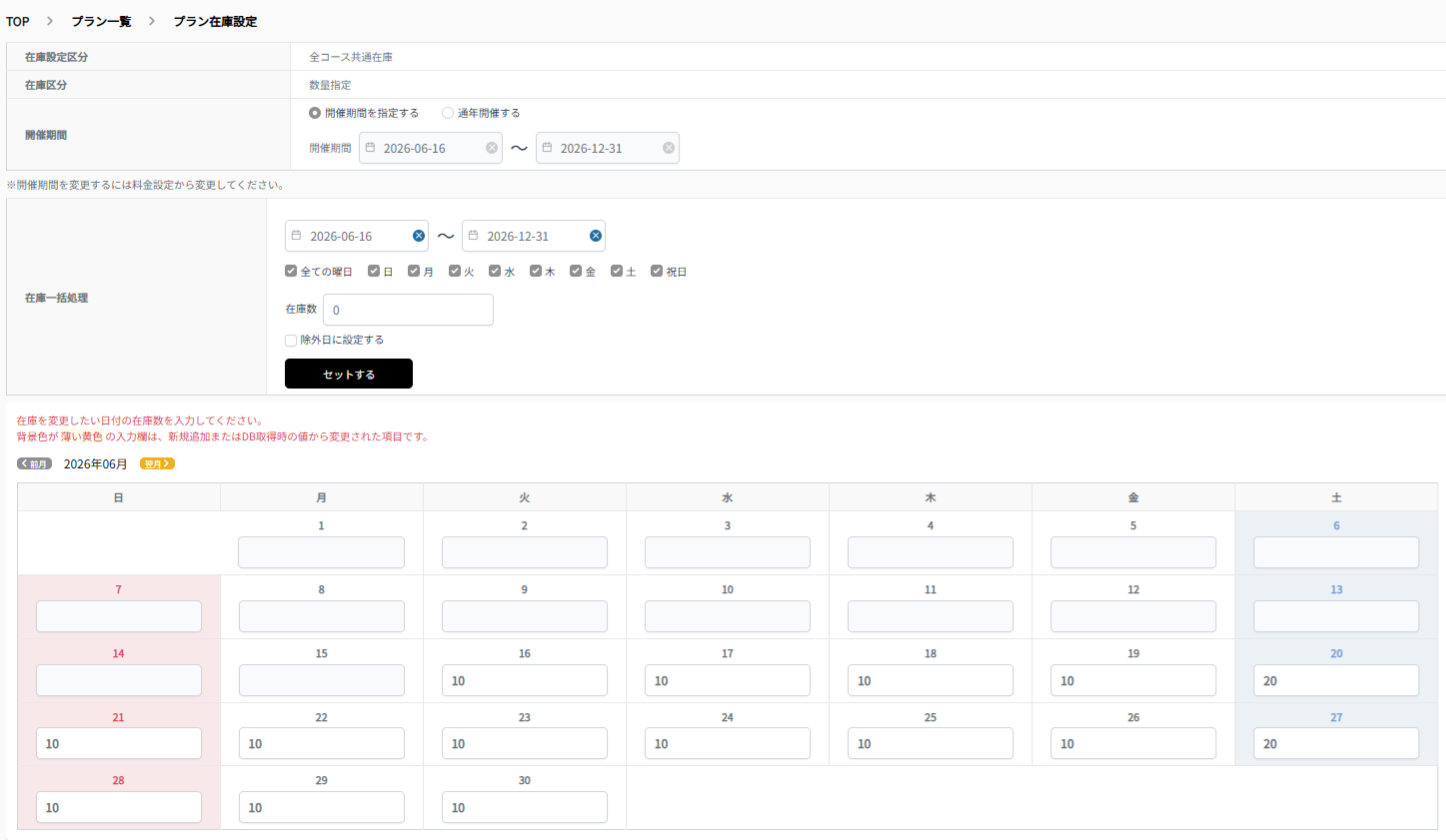Go to the next month with 翌月
Image resolution: width=1446 pixels, height=840 pixels.
pyautogui.click(x=158, y=464)
